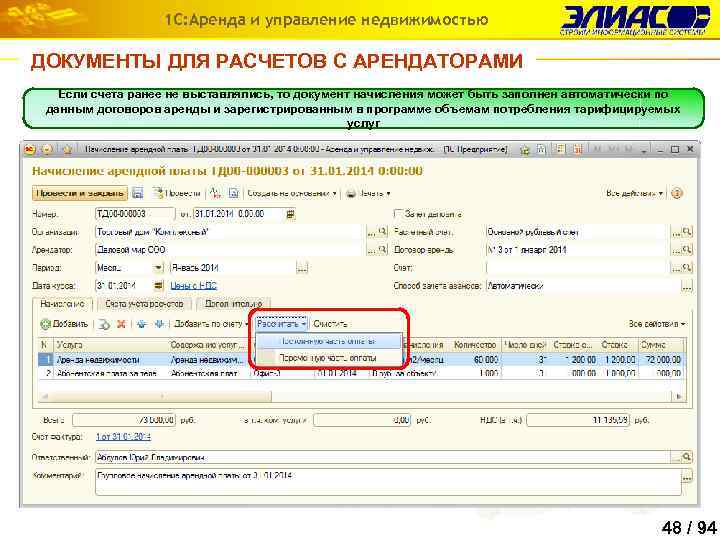Image resolution: width=720 pixels, height=540 pixels.
Task: Click Провести post document button
Action: pos(177,193)
